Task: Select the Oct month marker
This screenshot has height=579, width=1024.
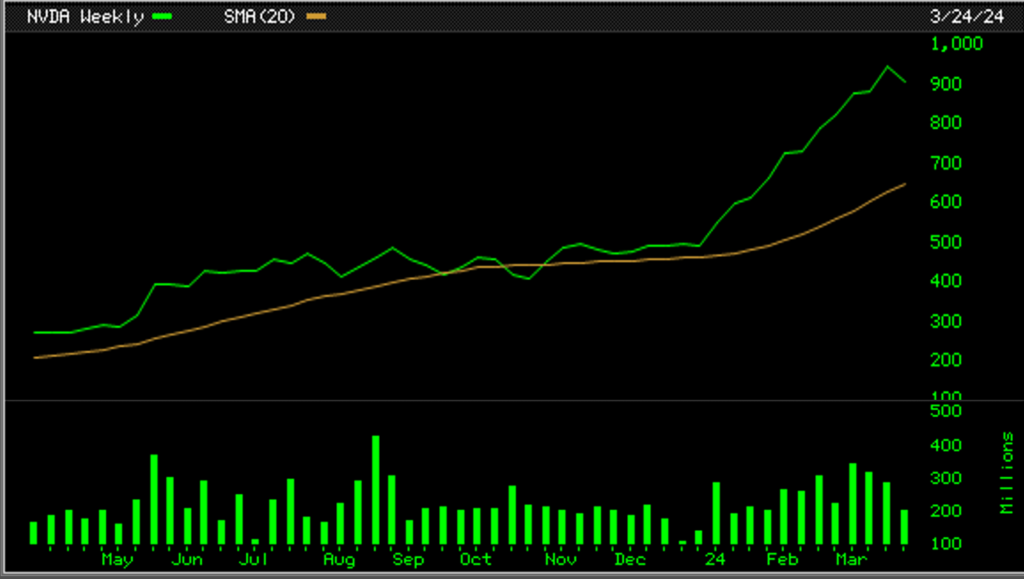Action: point(475,560)
